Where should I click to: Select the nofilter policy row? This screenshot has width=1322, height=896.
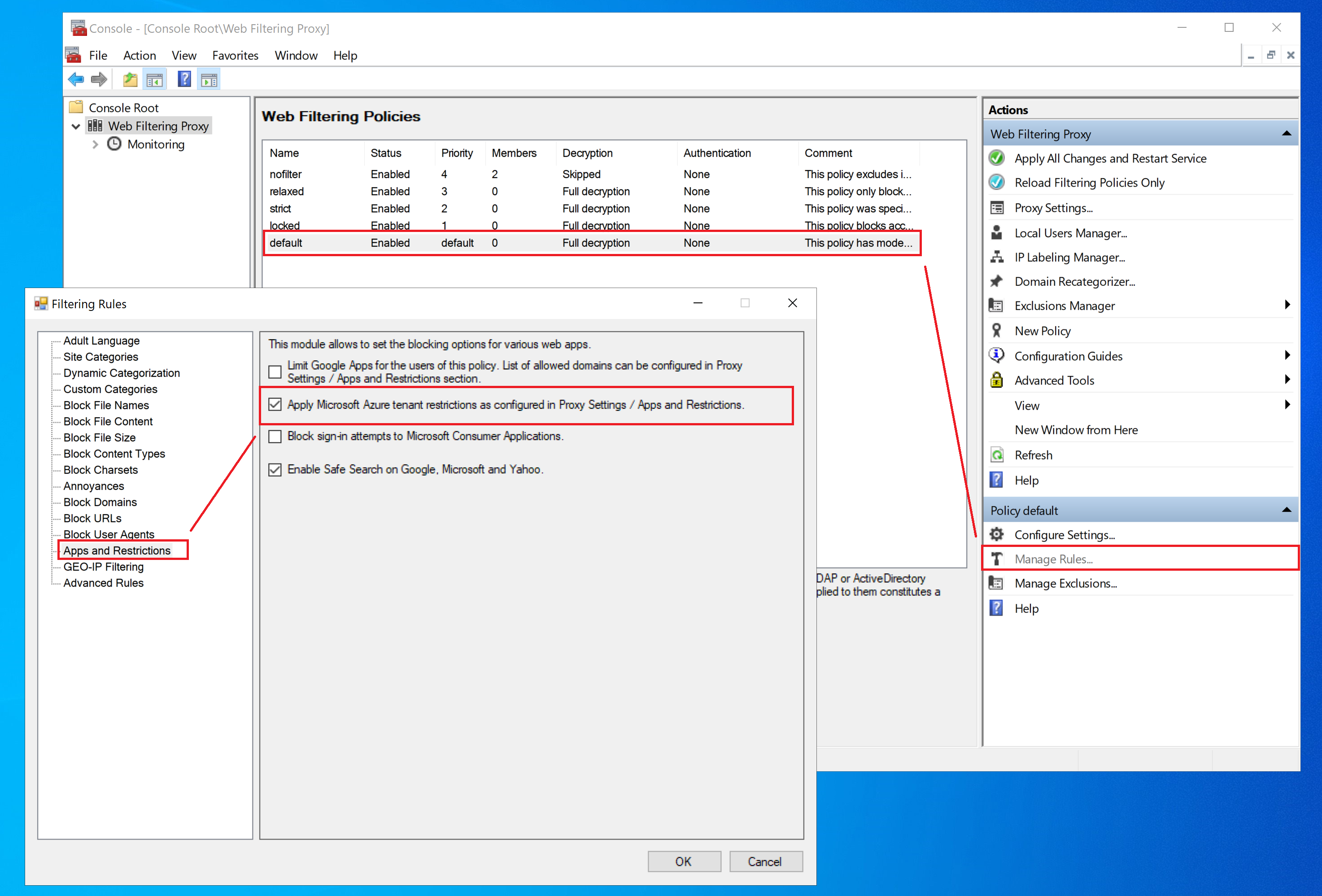tap(592, 174)
